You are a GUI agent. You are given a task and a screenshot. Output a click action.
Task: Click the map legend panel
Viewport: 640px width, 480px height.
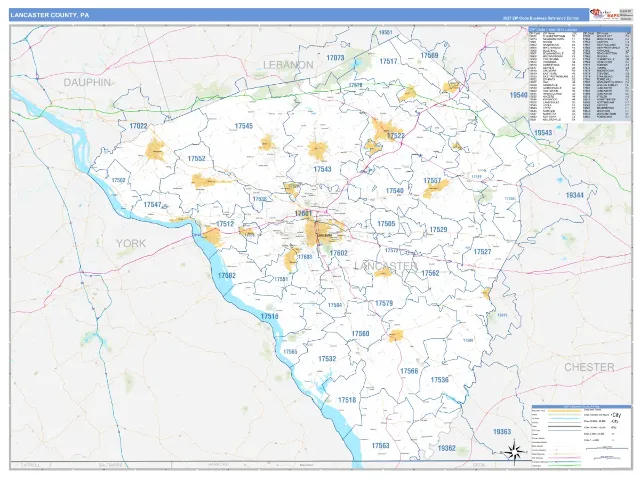(581, 436)
